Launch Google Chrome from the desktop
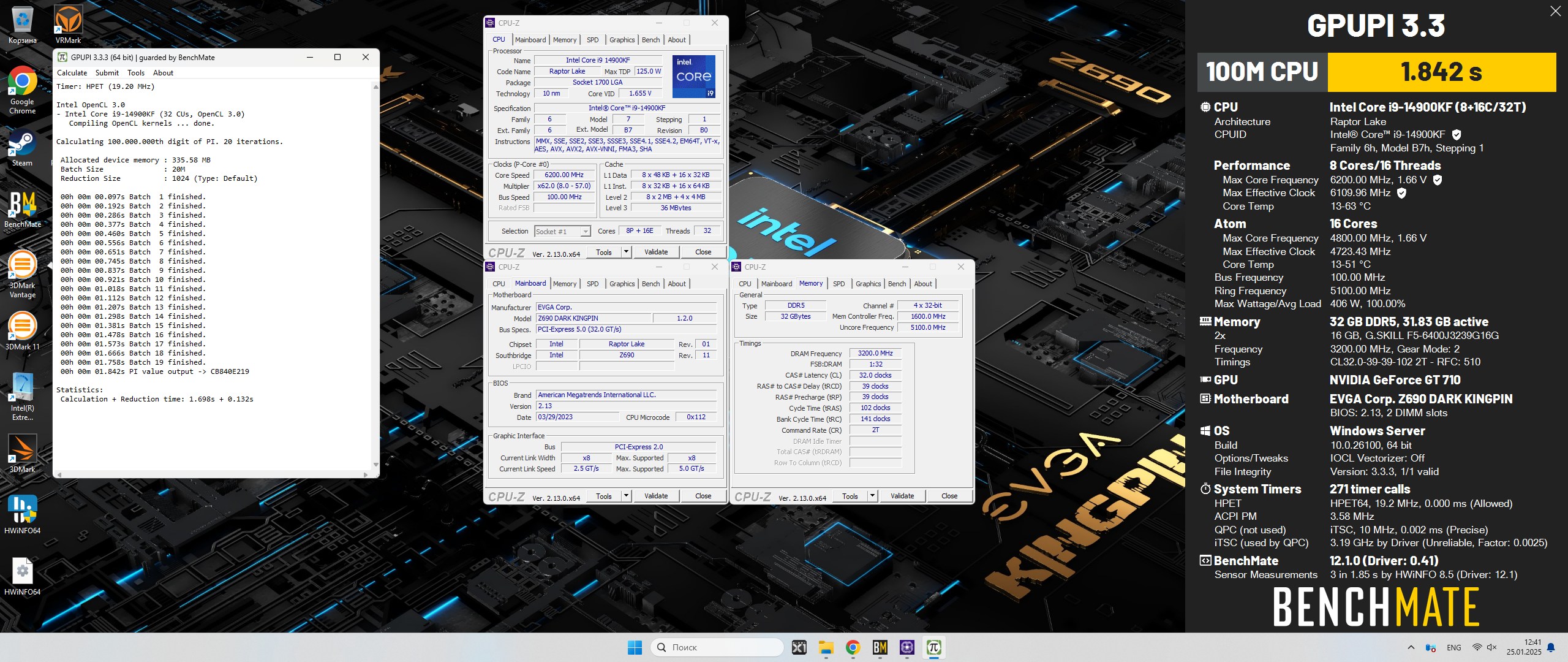Viewport: 1568px width, 662px height. pyautogui.click(x=22, y=90)
